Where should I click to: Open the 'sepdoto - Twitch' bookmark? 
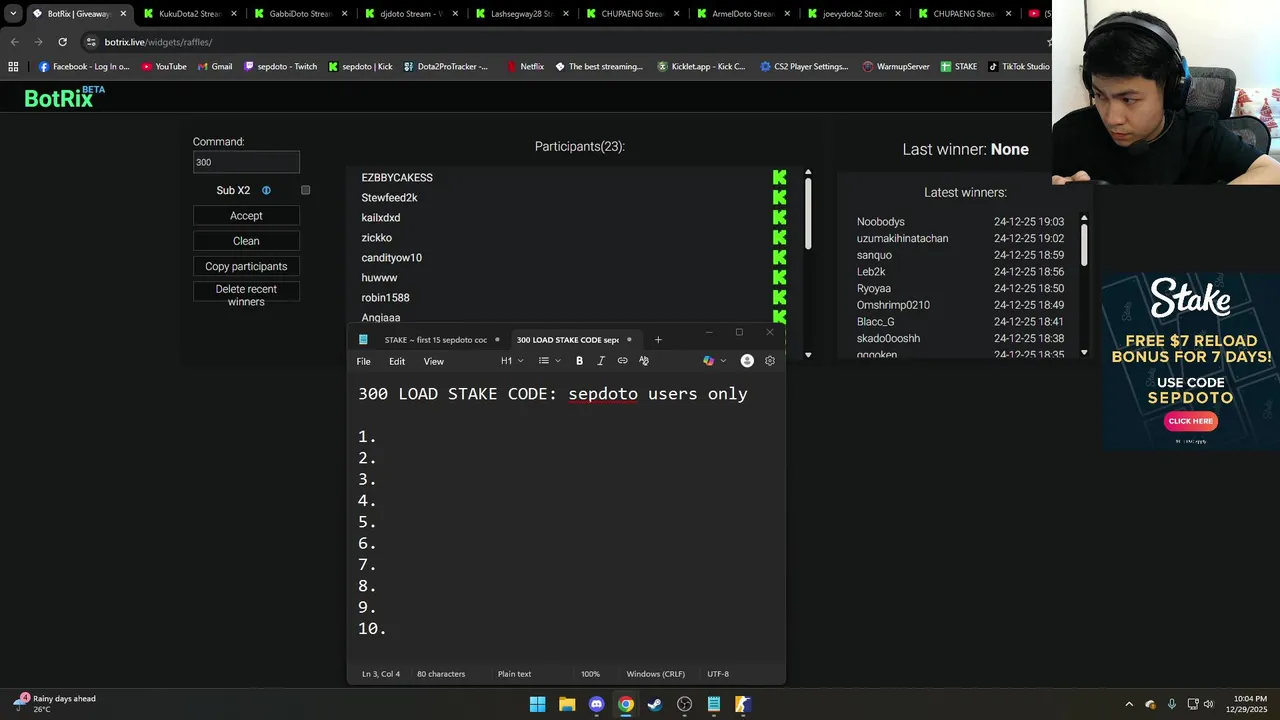[280, 67]
